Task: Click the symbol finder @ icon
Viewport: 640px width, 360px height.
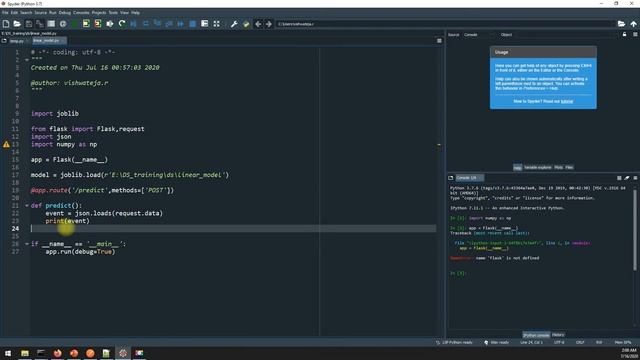Action: 63,24
